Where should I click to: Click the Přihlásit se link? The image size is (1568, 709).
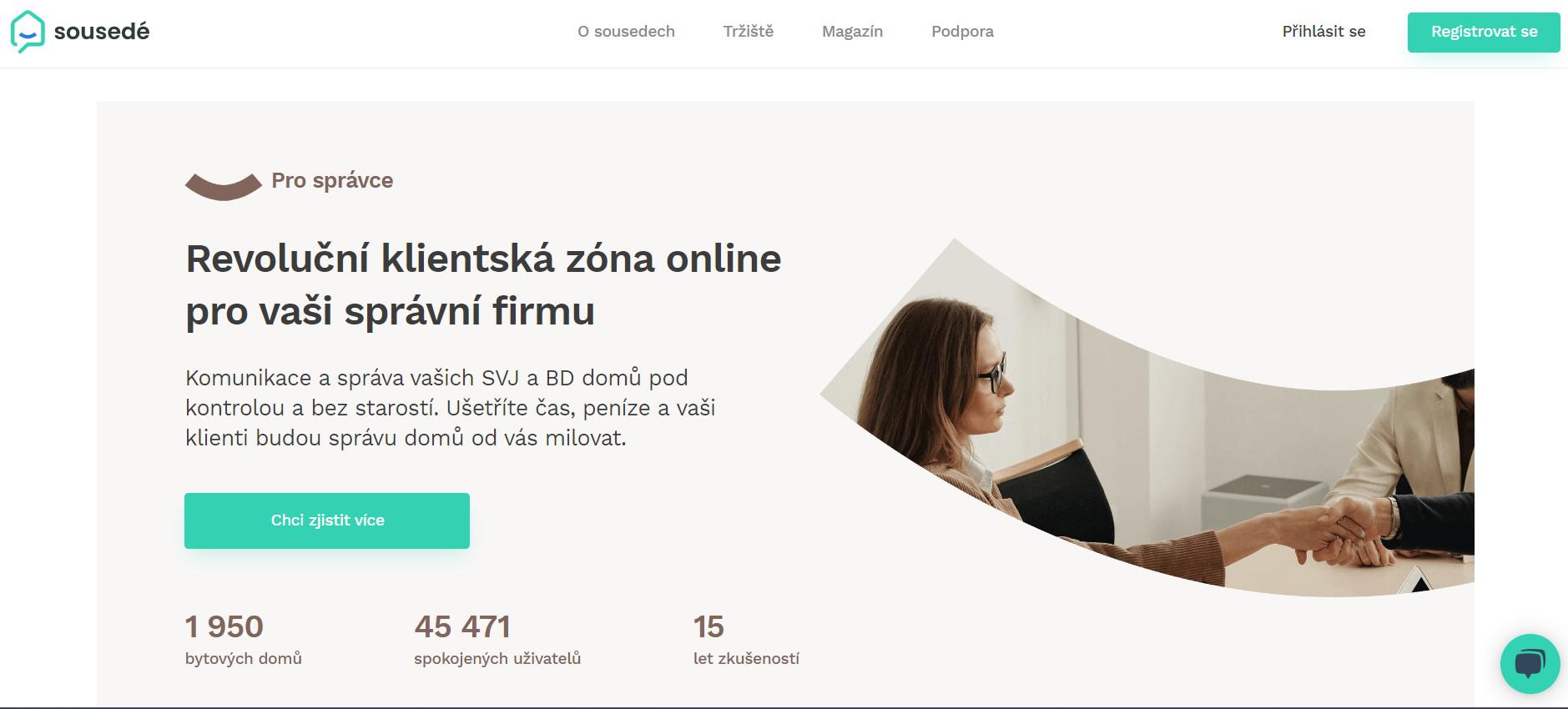[1323, 32]
